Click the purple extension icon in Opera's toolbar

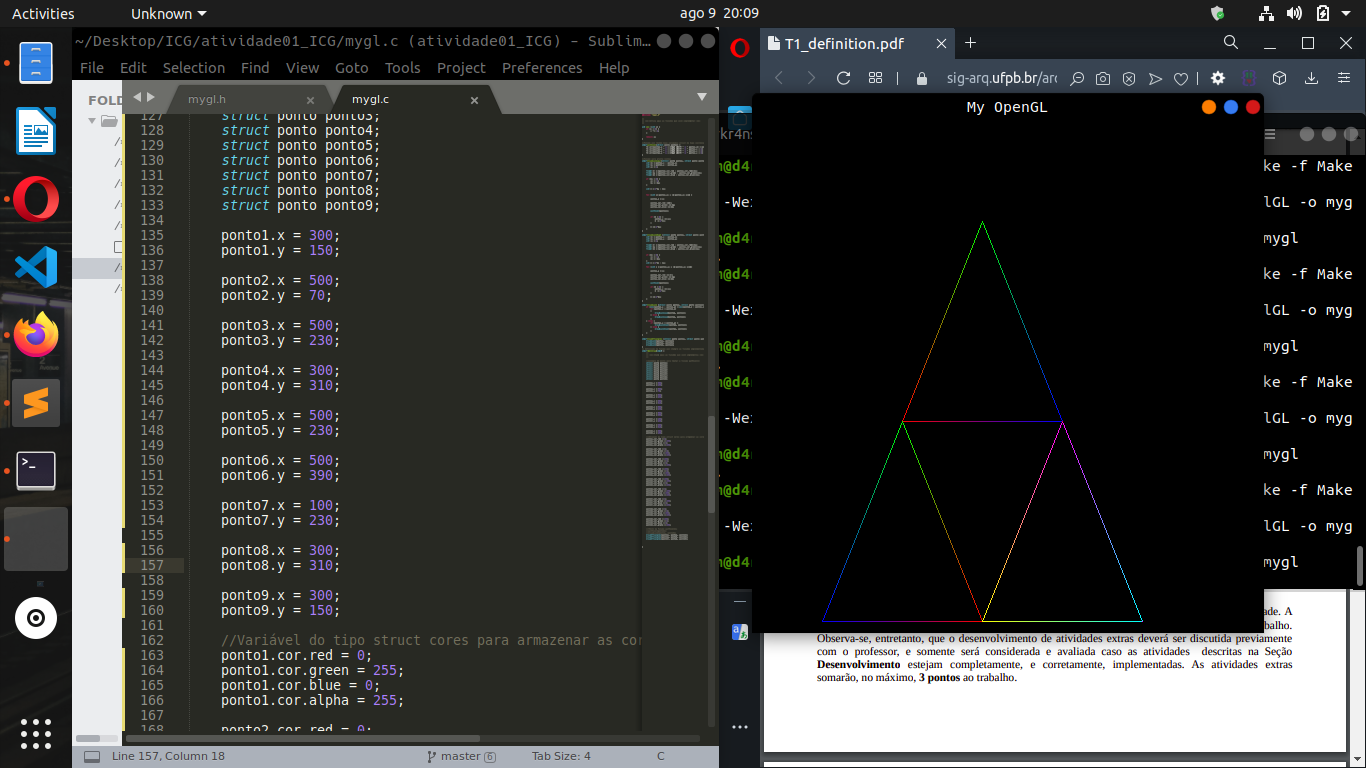coord(1249,78)
